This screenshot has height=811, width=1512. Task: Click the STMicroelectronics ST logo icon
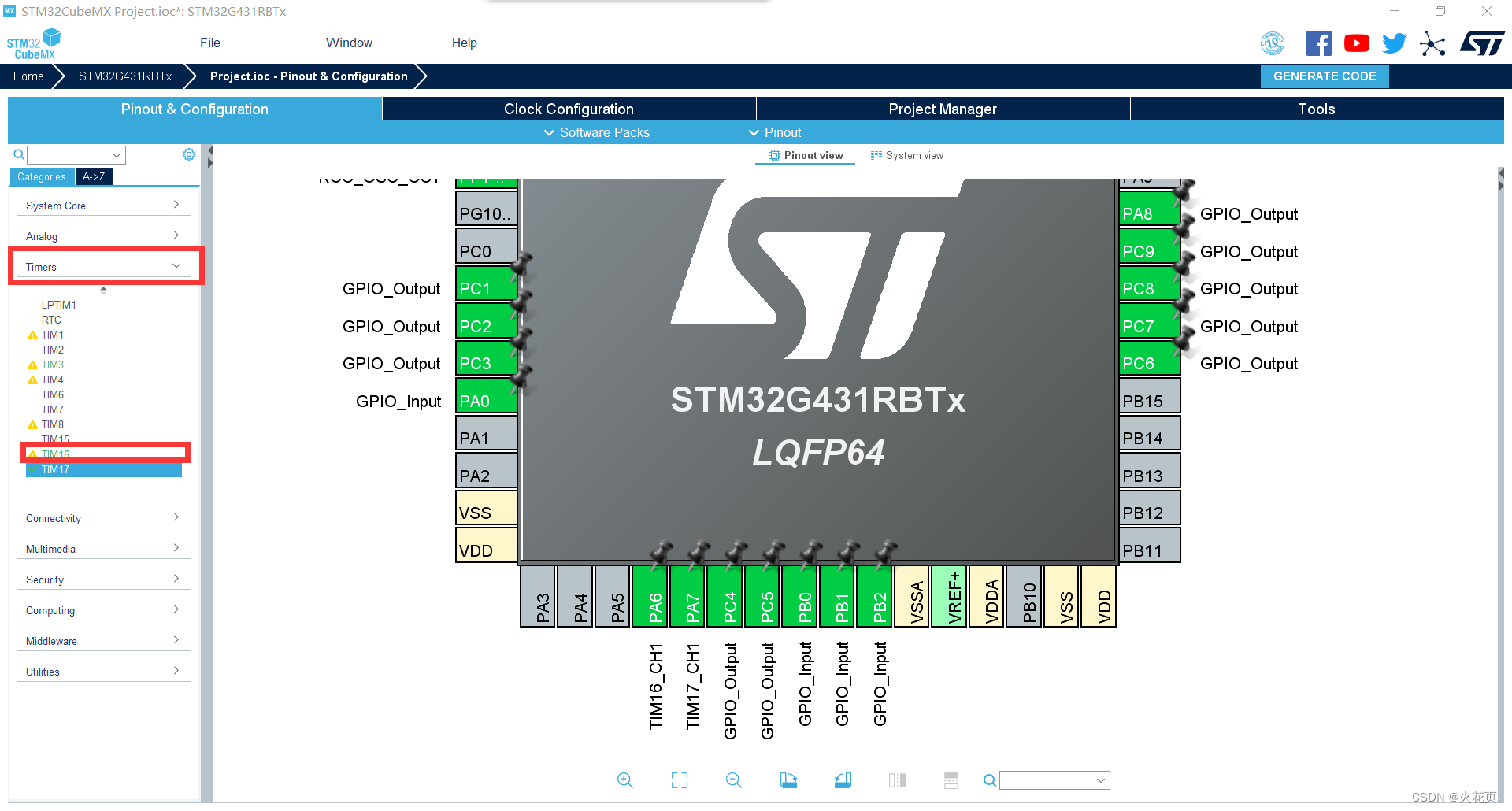[x=1482, y=43]
